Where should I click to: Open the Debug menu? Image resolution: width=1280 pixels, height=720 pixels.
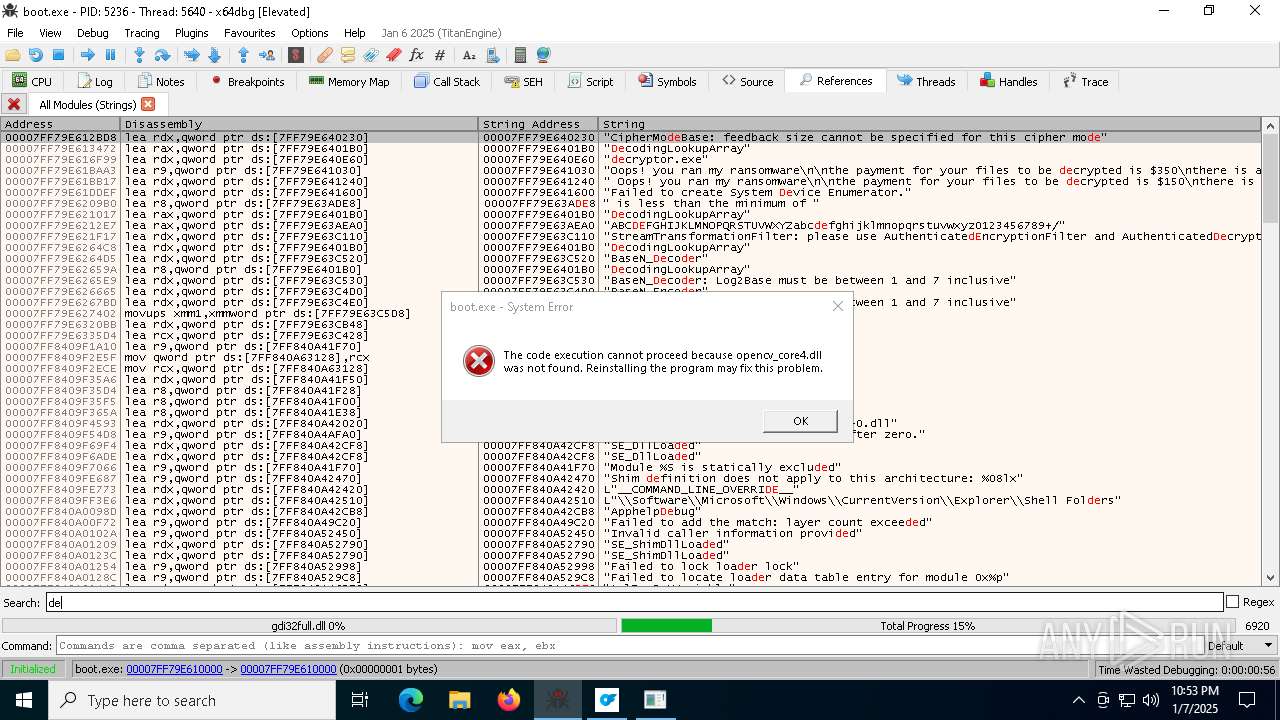pyautogui.click(x=93, y=33)
